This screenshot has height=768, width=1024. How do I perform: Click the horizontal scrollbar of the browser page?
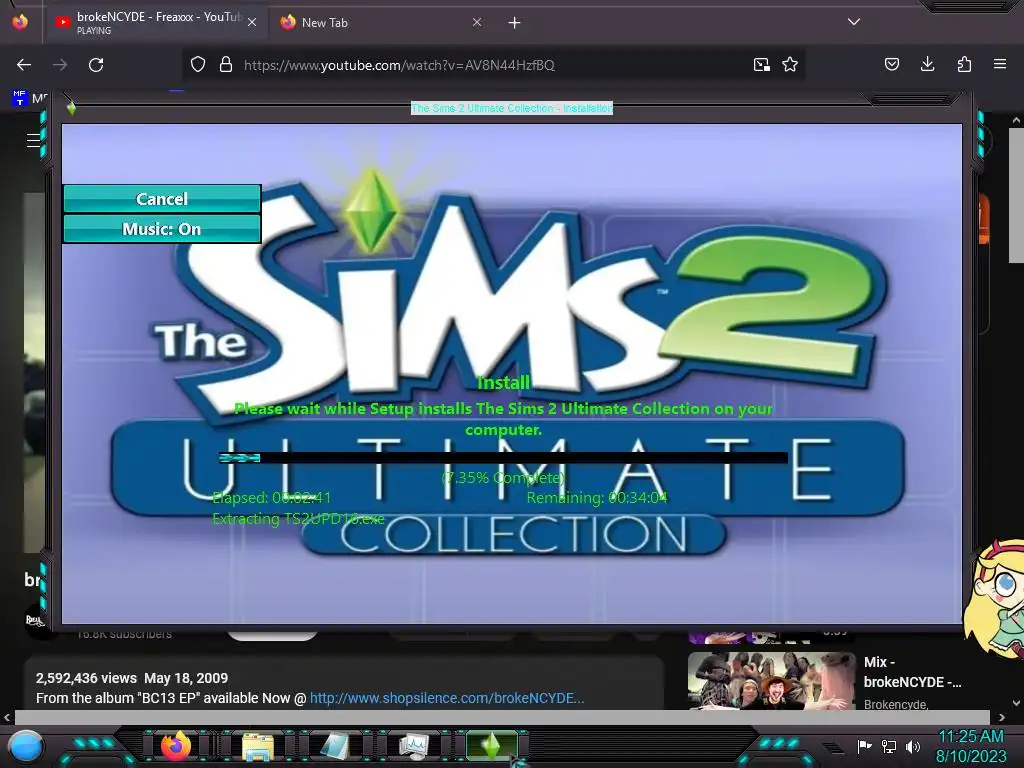point(502,718)
